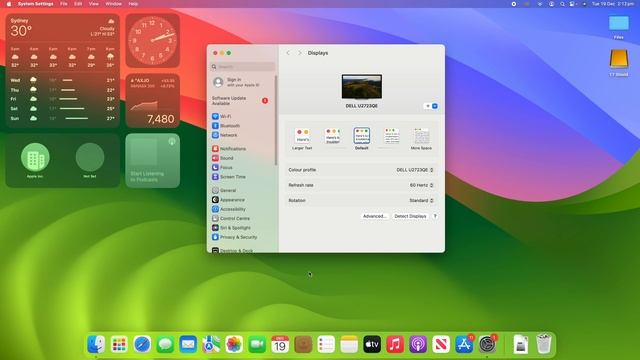640x360 pixels.
Task: Open File menu in menu bar
Action: (64, 4)
